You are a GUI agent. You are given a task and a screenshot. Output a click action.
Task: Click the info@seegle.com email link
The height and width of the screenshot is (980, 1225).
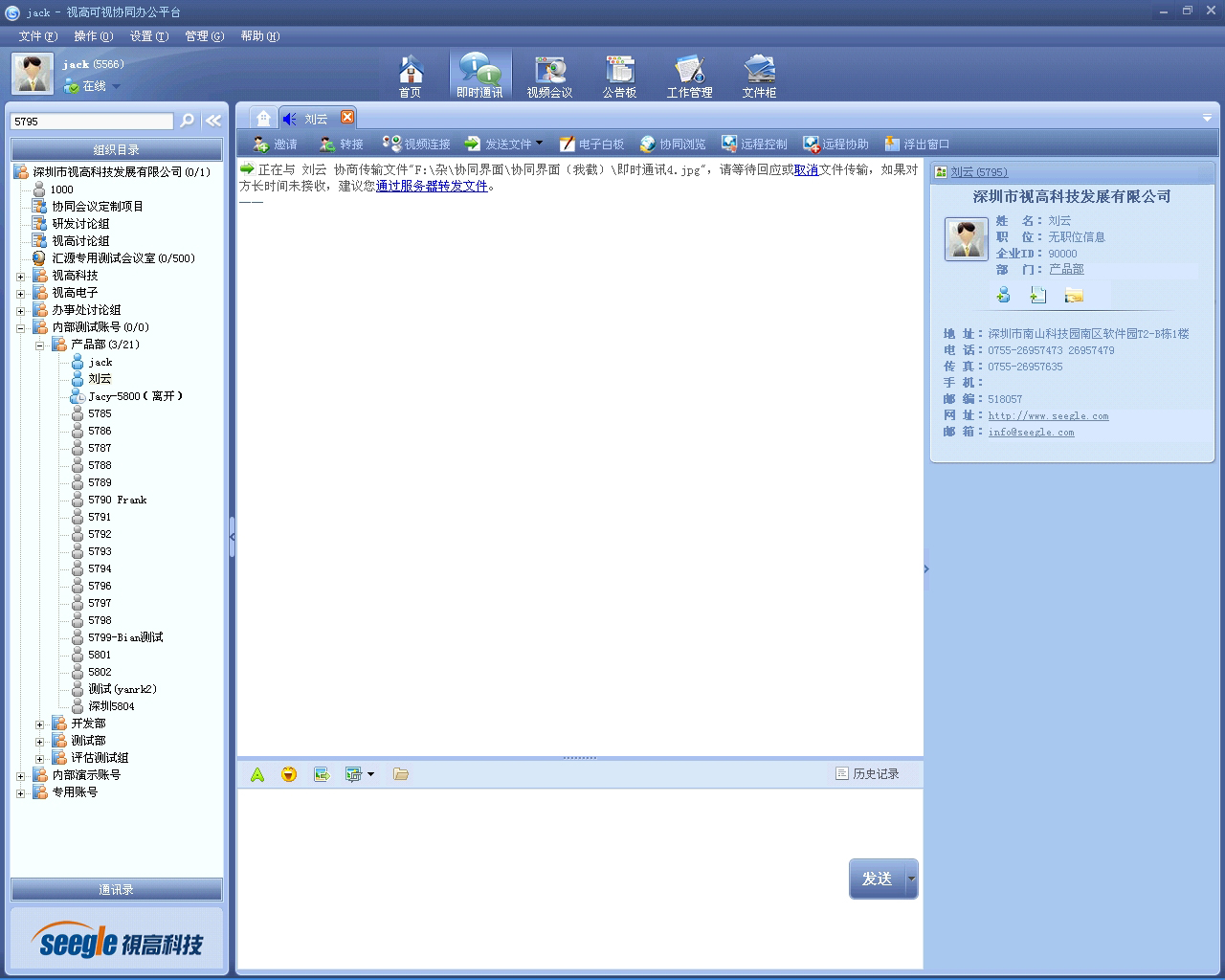pyautogui.click(x=1031, y=433)
